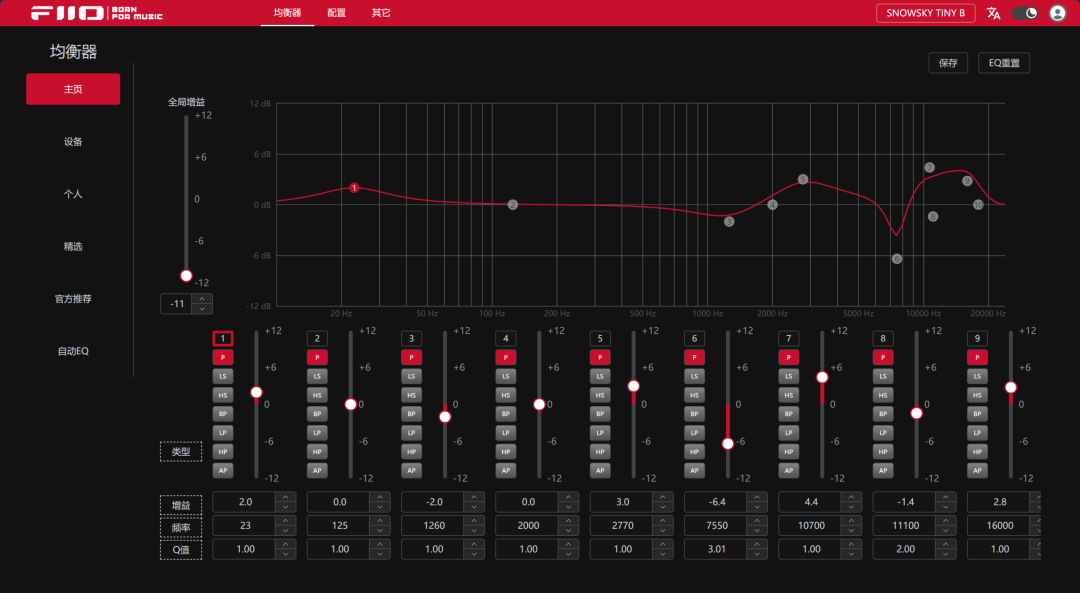Switch to the 配置 tab
Image resolution: width=1080 pixels, height=593 pixels.
click(x=336, y=13)
